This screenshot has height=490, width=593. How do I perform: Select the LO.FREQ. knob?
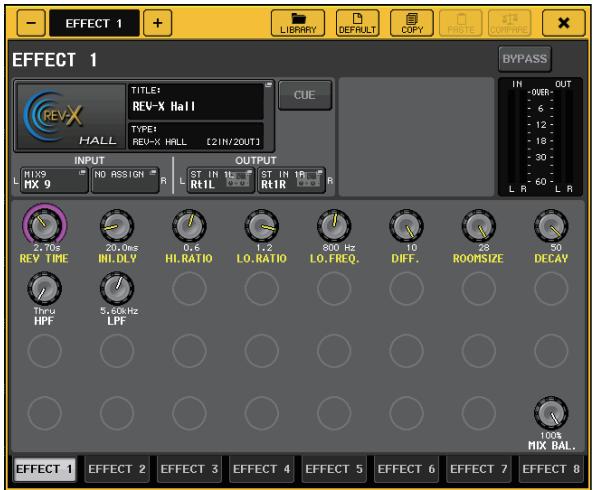point(334,226)
